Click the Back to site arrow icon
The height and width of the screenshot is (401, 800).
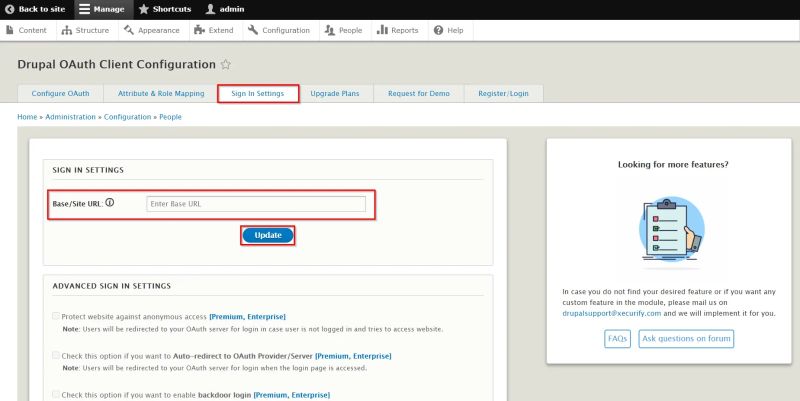point(9,9)
